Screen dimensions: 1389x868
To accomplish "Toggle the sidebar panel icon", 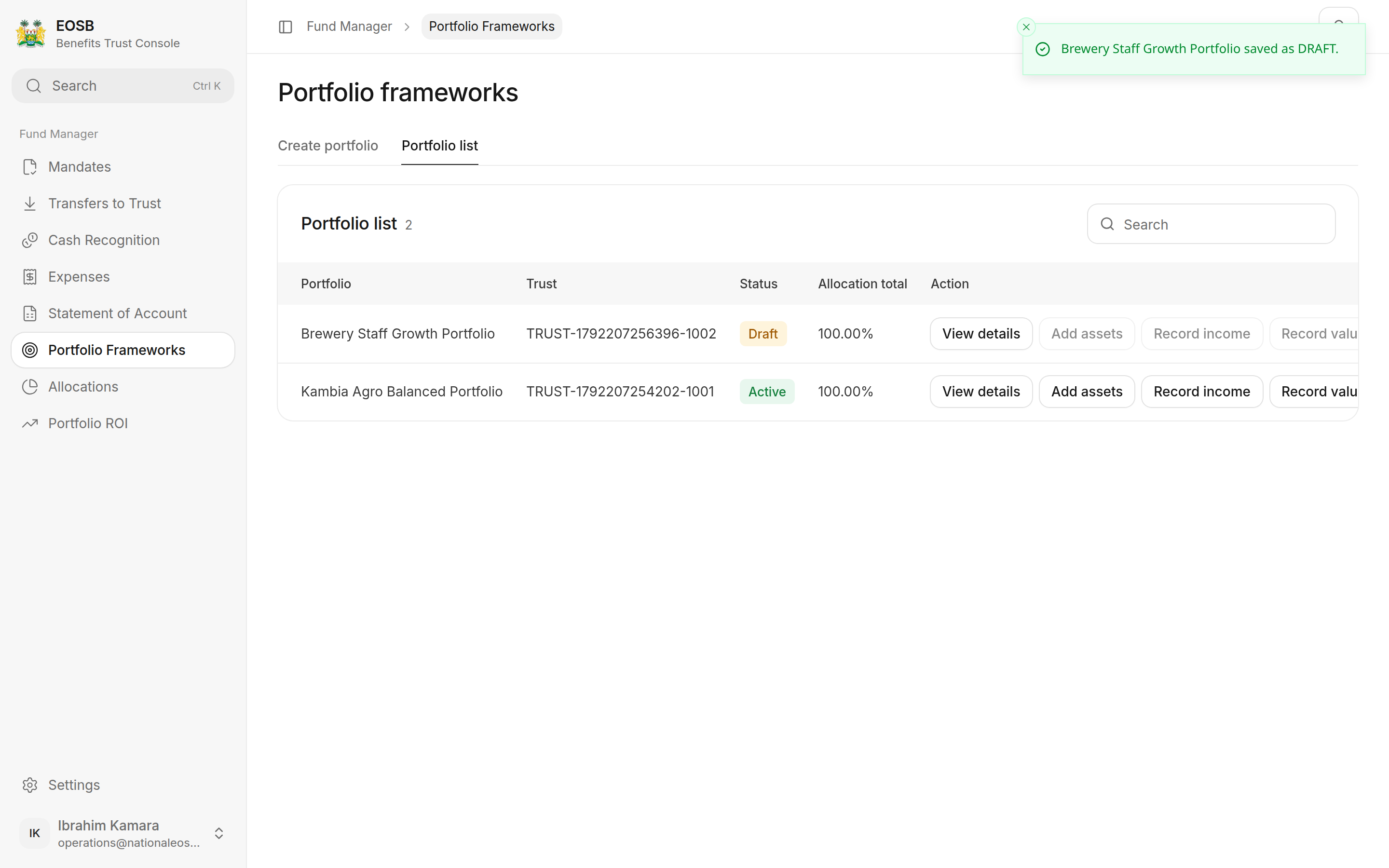I will click(x=285, y=27).
